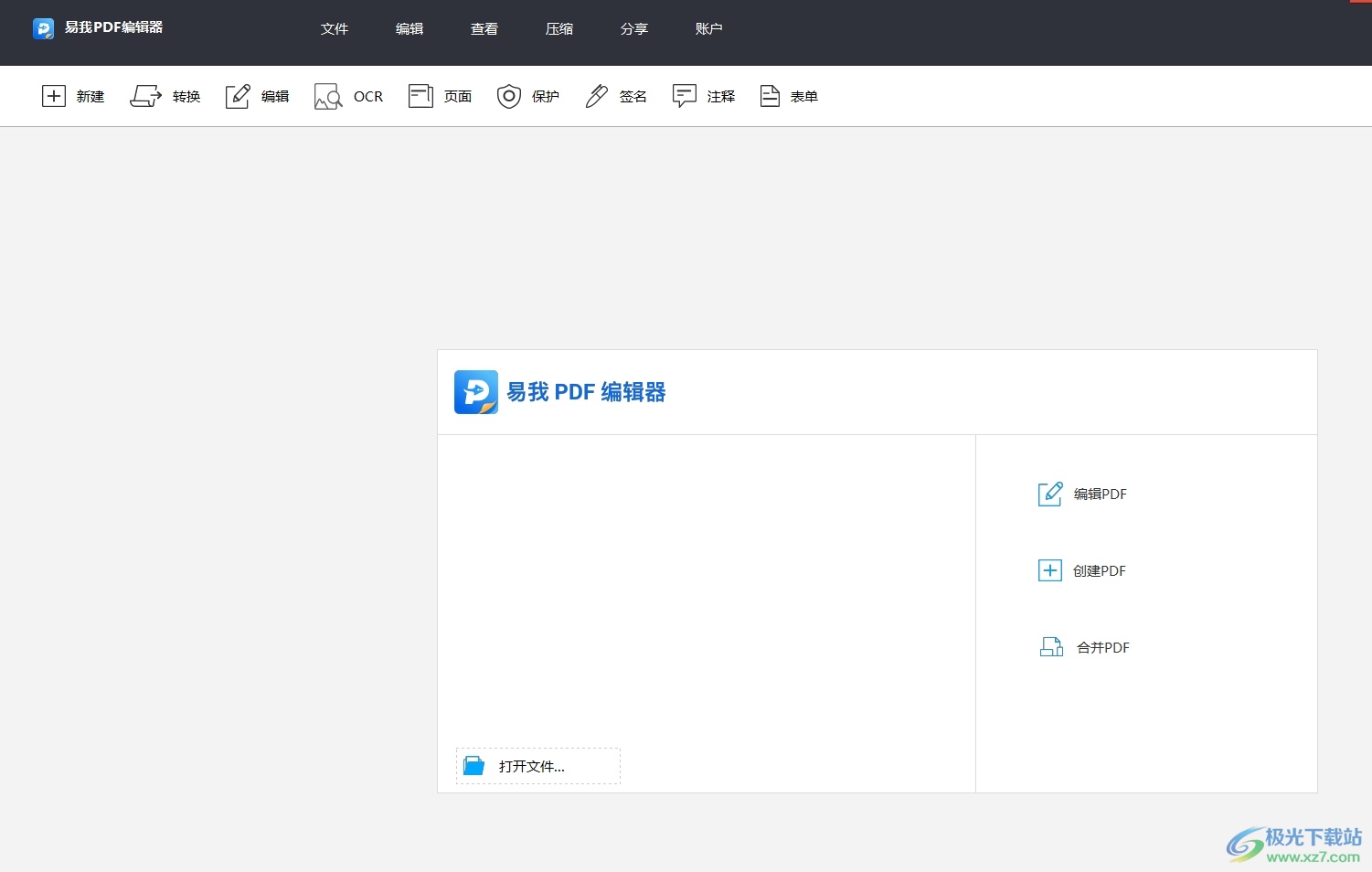Click the 页面 toolbar label
Screen dimensions: 1372x872
click(458, 96)
